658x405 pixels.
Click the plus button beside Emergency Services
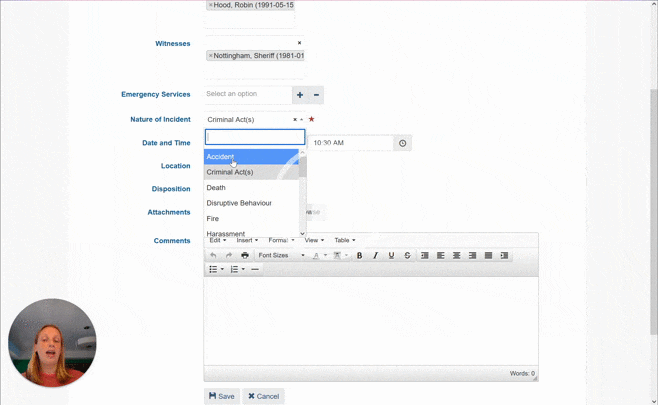click(x=299, y=95)
